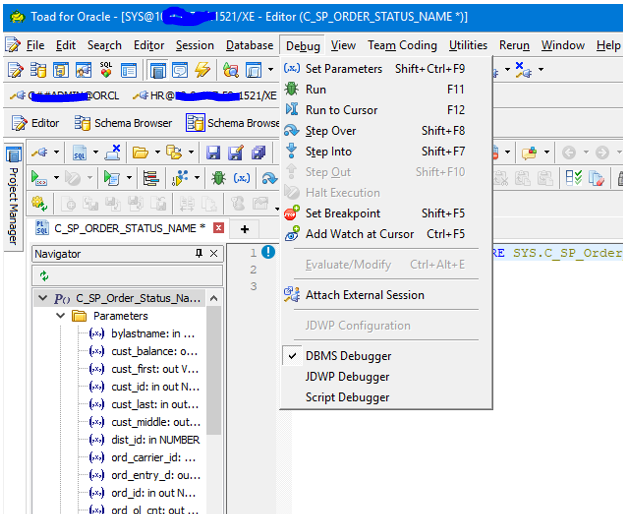Switch to the ADMIN@ORCL connection
Screen dimensions: 623x514
pyautogui.click(x=65, y=96)
